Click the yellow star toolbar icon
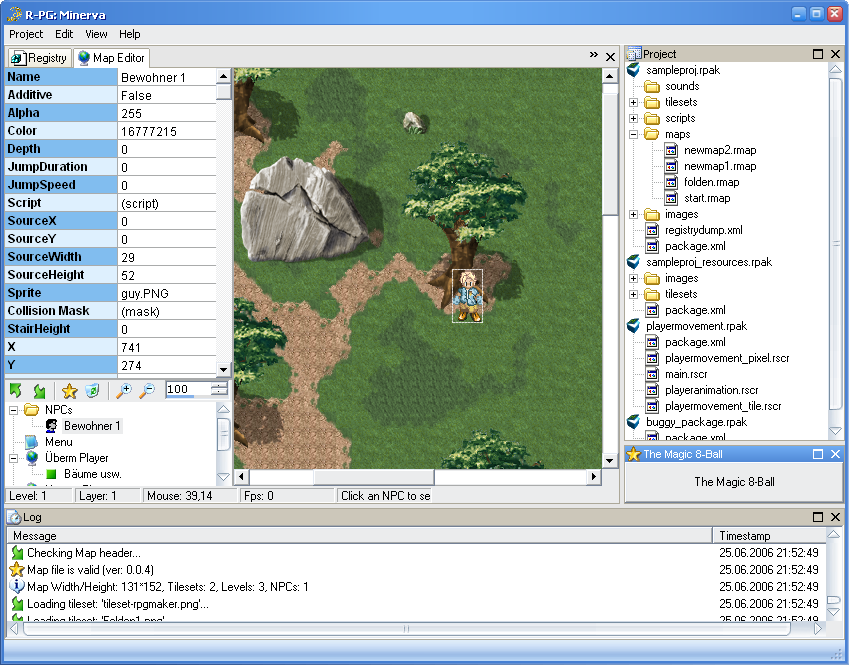Viewport: 849px width, 665px height. click(69, 390)
